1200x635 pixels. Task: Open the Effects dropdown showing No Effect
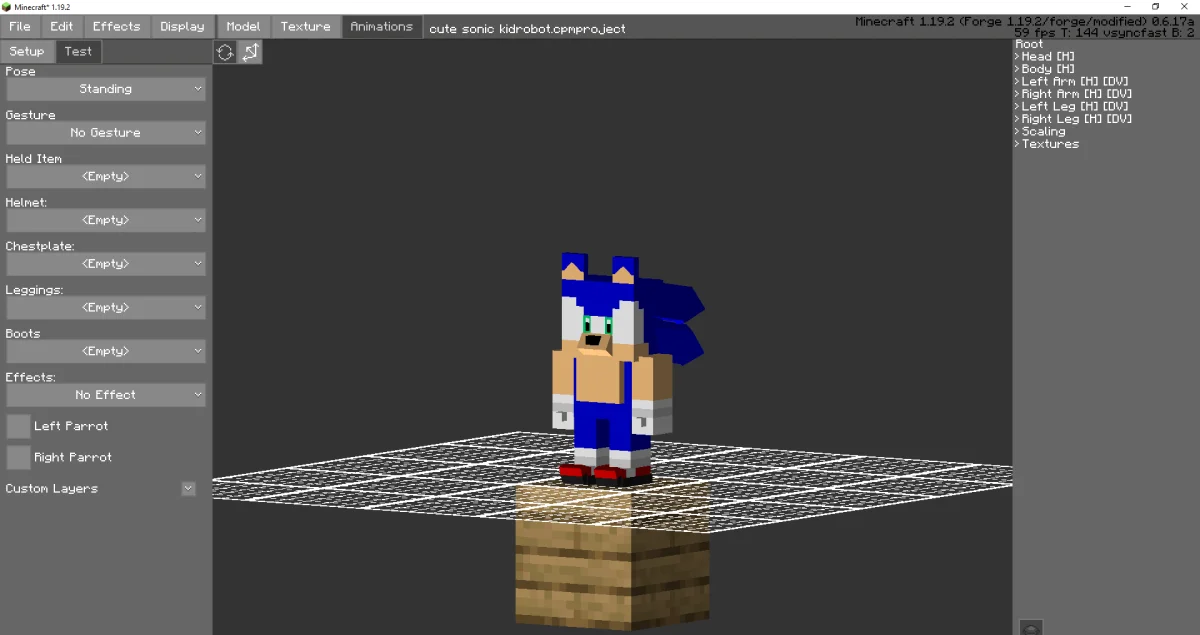[106, 395]
